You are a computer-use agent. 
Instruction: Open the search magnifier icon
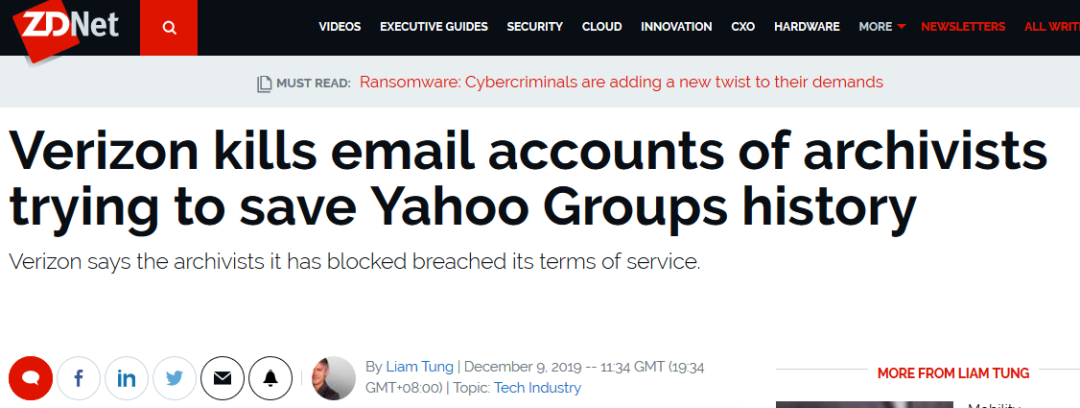pyautogui.click(x=169, y=27)
